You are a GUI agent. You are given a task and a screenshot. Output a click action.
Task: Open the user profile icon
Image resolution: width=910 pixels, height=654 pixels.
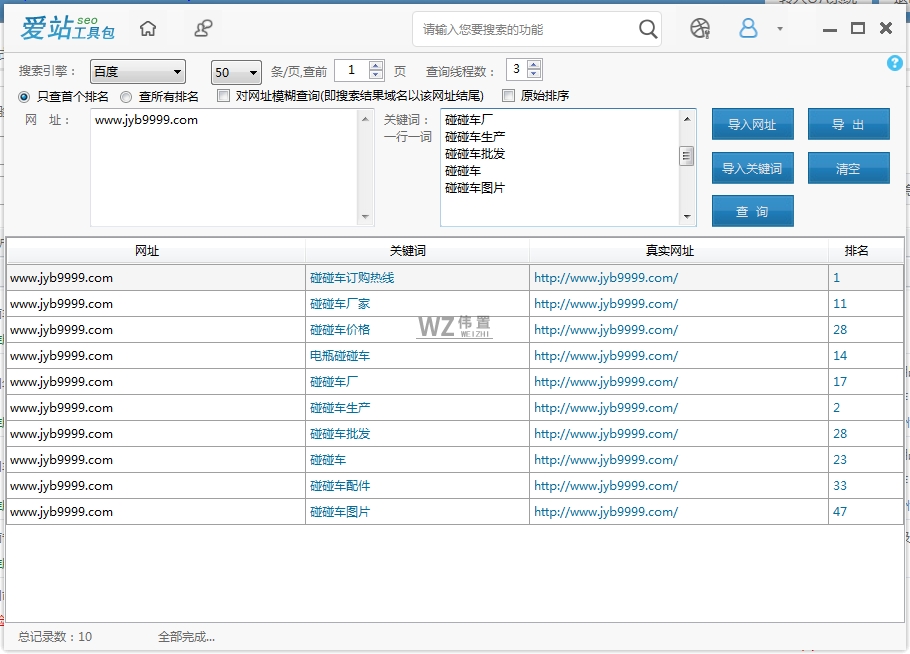click(748, 28)
